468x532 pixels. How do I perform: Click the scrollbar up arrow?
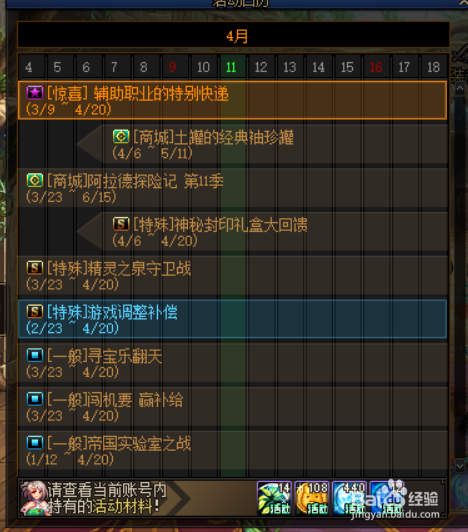(x=460, y=89)
